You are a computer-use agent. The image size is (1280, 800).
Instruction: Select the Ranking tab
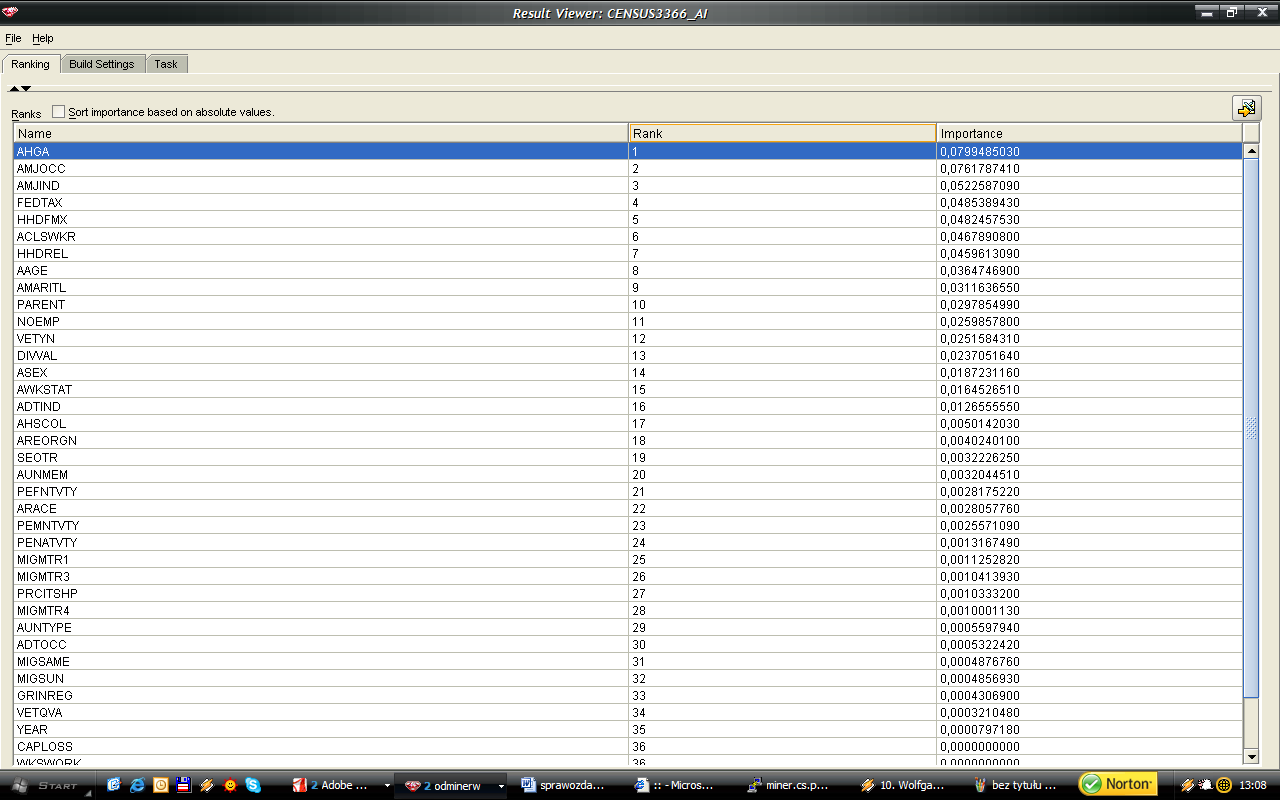(31, 64)
